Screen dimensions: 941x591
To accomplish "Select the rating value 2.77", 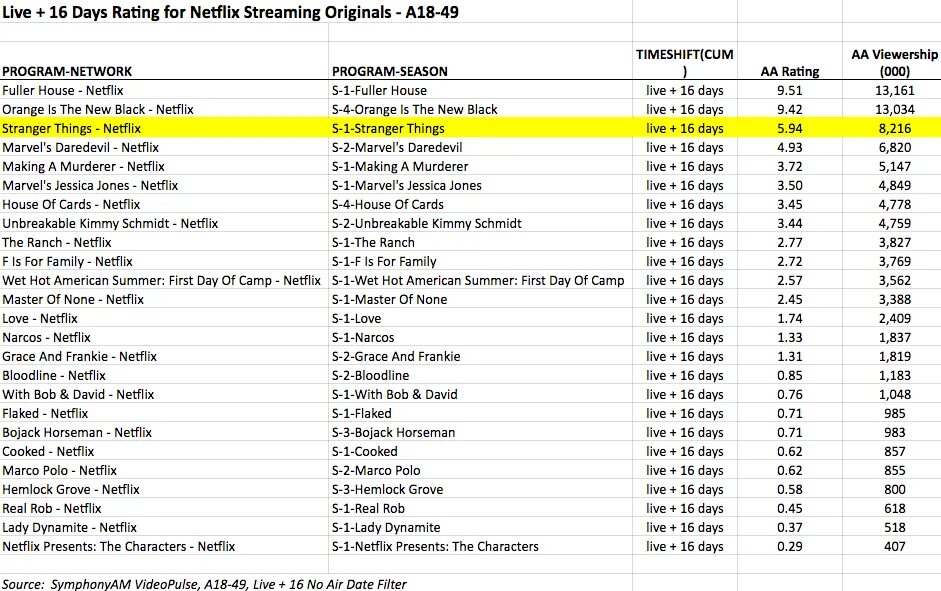I will [x=790, y=242].
